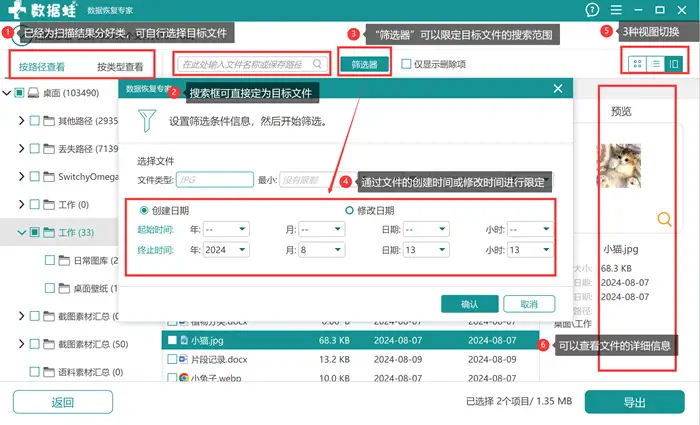This screenshot has height=425, width=700.
Task: Open the 筛选器 filter button
Action: click(x=364, y=64)
